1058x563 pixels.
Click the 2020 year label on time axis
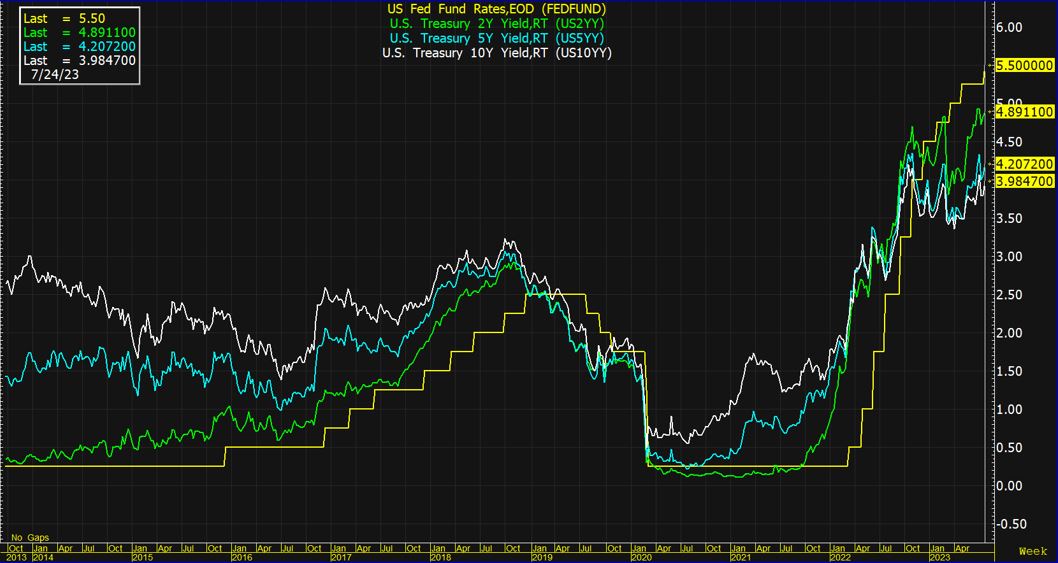[641, 556]
